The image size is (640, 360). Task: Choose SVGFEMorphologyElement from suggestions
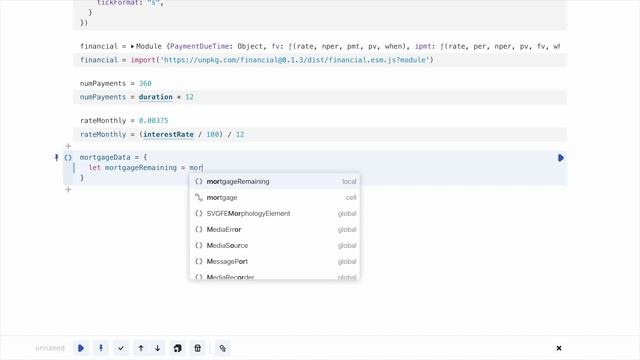pos(275,213)
